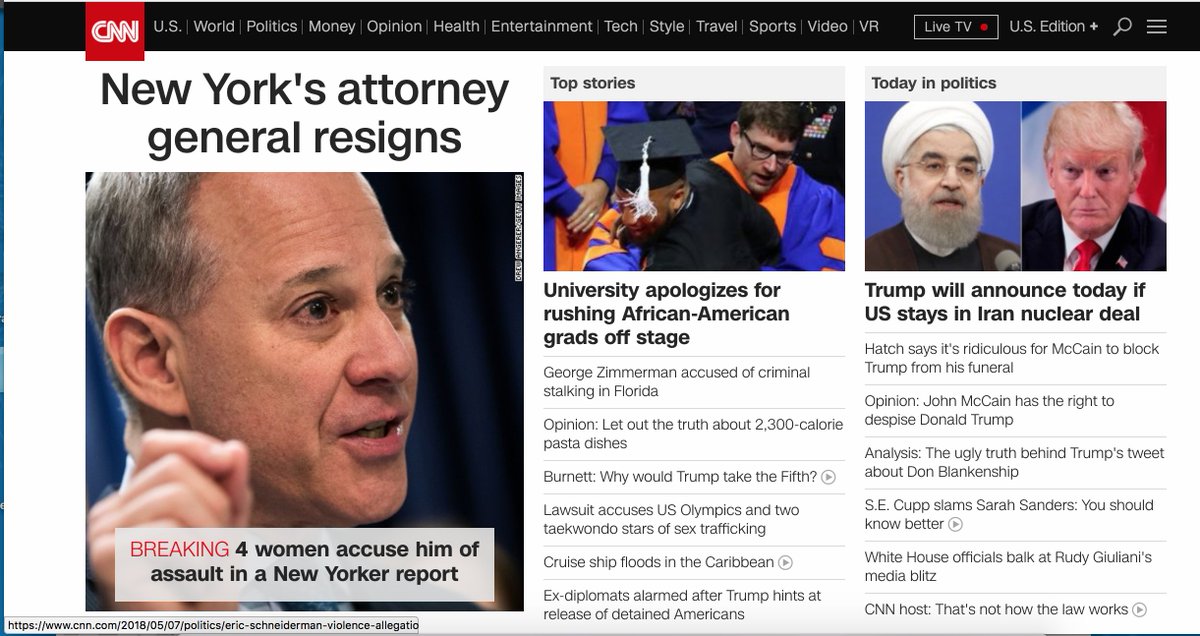This screenshot has height=636, width=1200.
Task: Select the VR nav item
Action: click(869, 27)
